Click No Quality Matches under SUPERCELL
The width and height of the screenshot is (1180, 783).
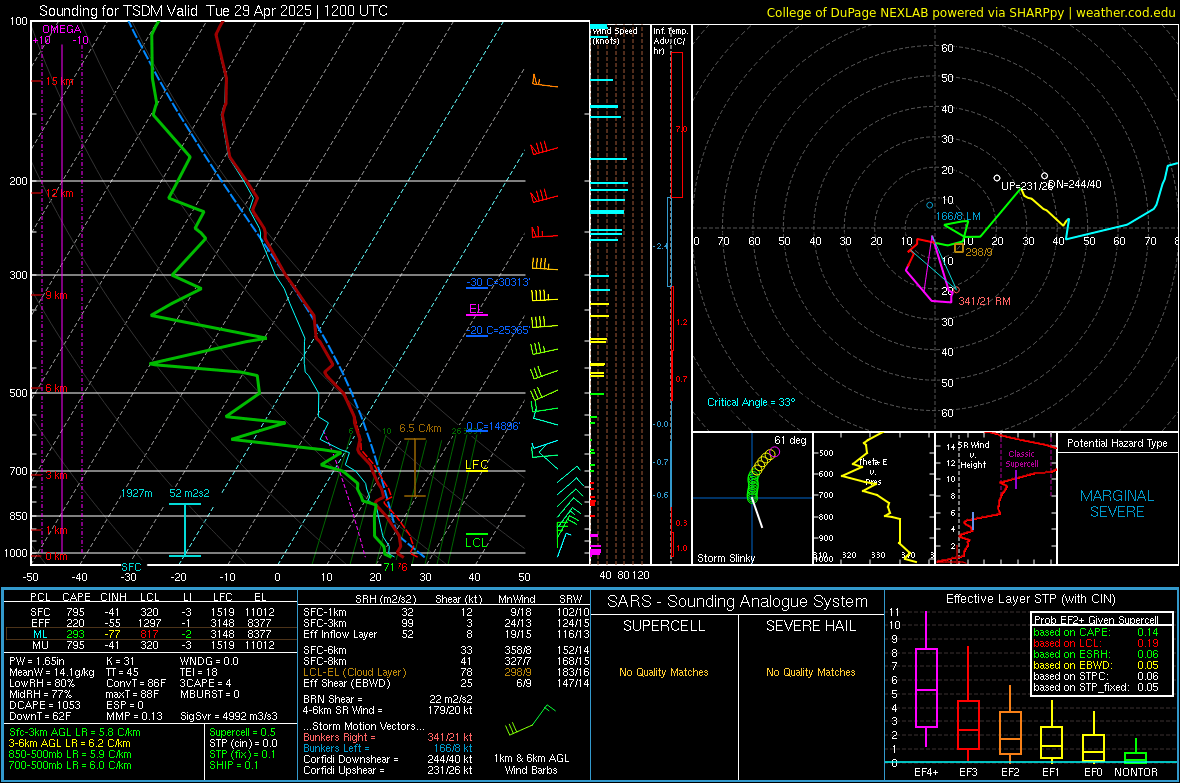click(664, 672)
